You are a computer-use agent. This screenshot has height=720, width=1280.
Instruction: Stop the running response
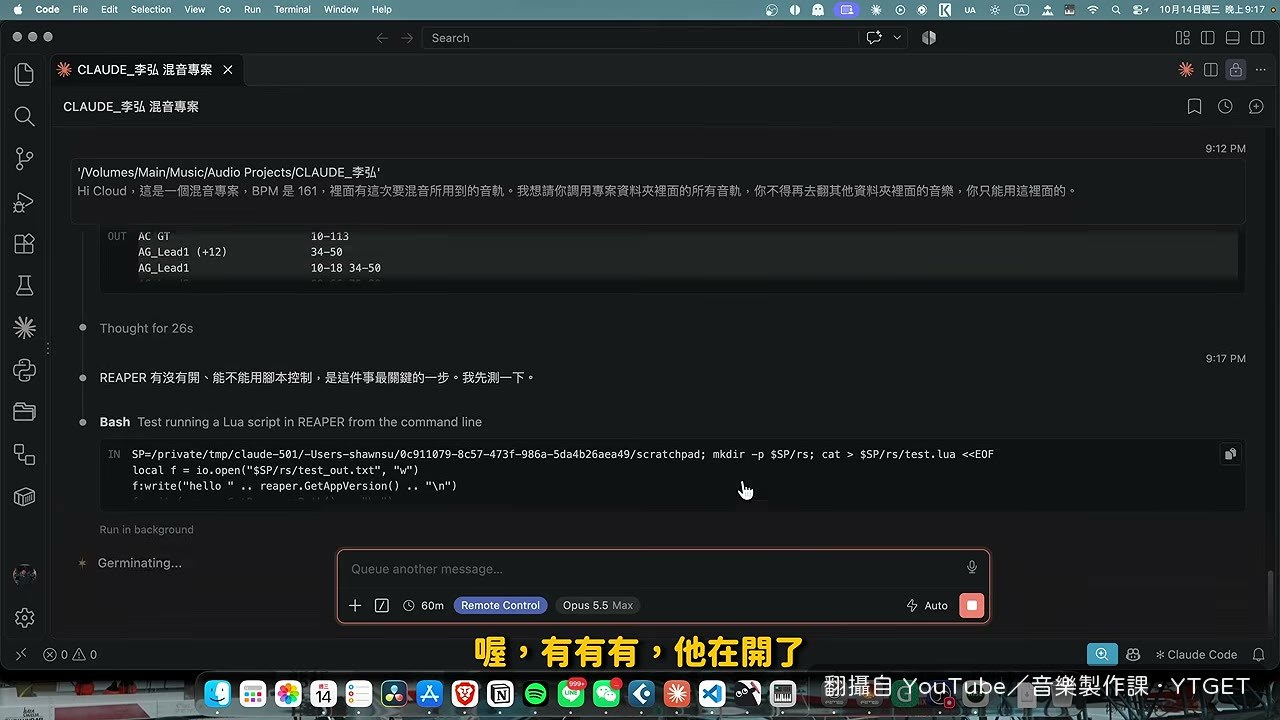click(971, 605)
